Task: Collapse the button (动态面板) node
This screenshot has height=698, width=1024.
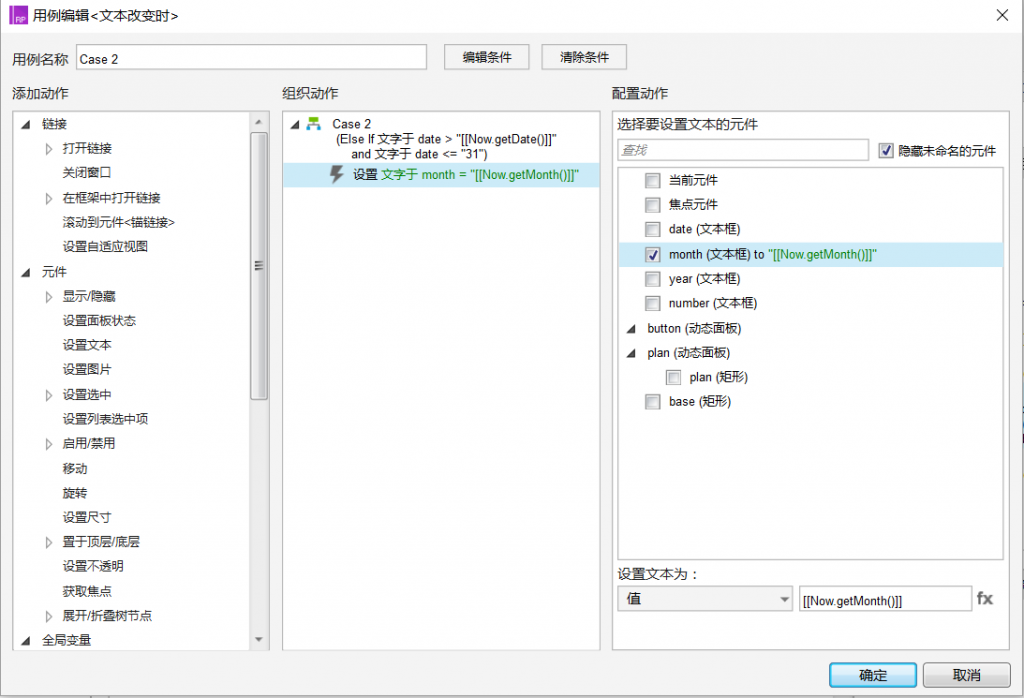Action: coord(631,328)
